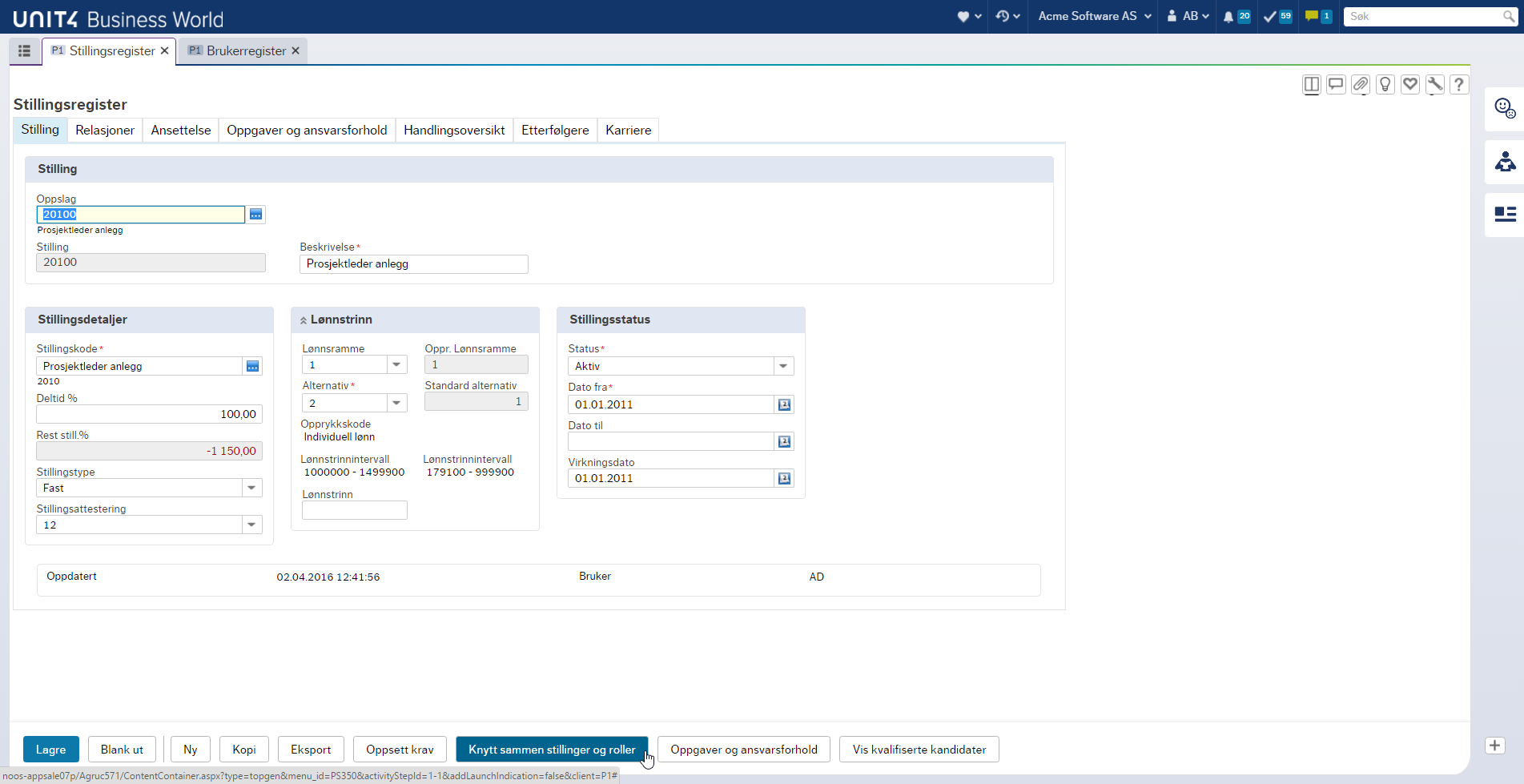1524x784 pixels.
Task: Select the Stilling tab
Action: (40, 130)
